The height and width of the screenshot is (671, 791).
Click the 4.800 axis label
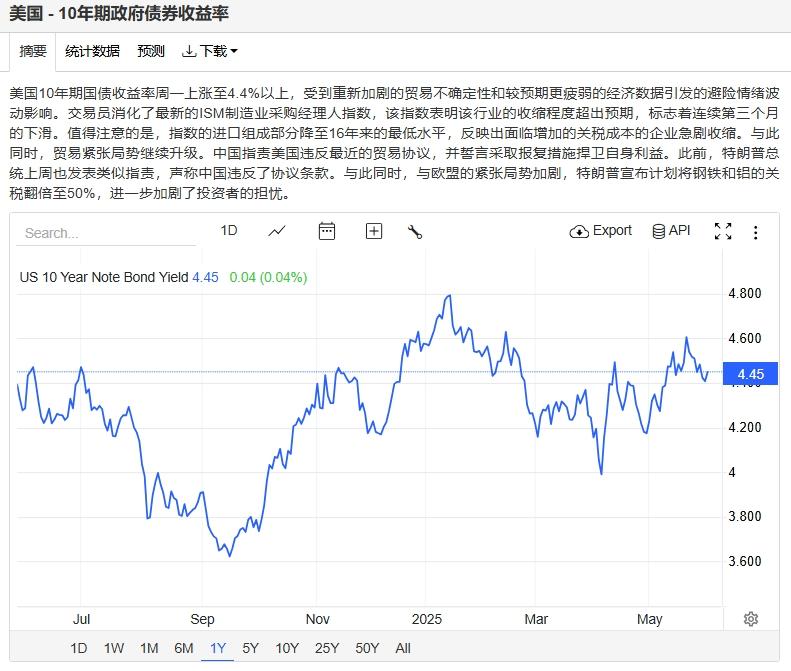[x=745, y=293]
